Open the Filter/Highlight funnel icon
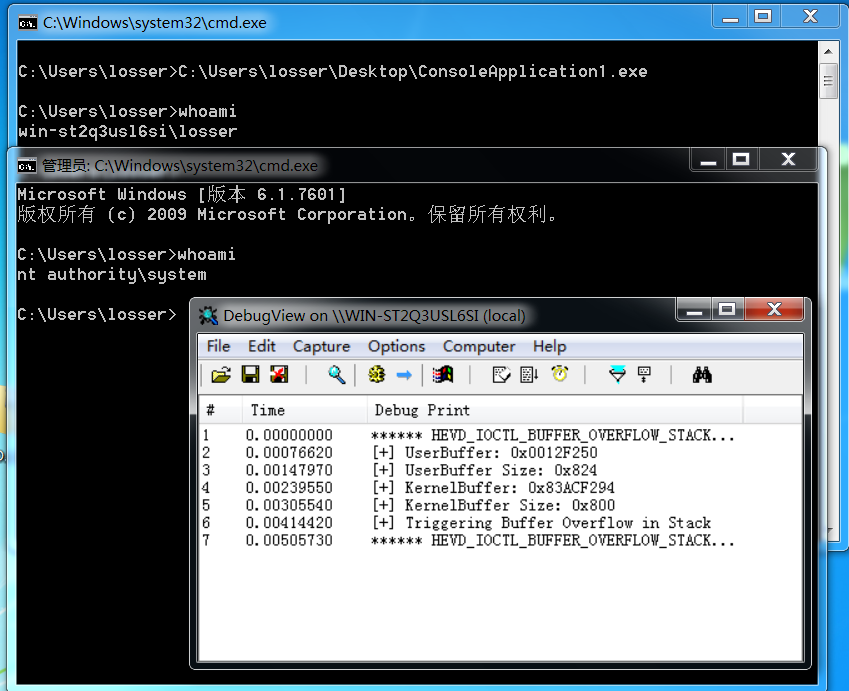Image resolution: width=849 pixels, height=691 pixels. [618, 375]
